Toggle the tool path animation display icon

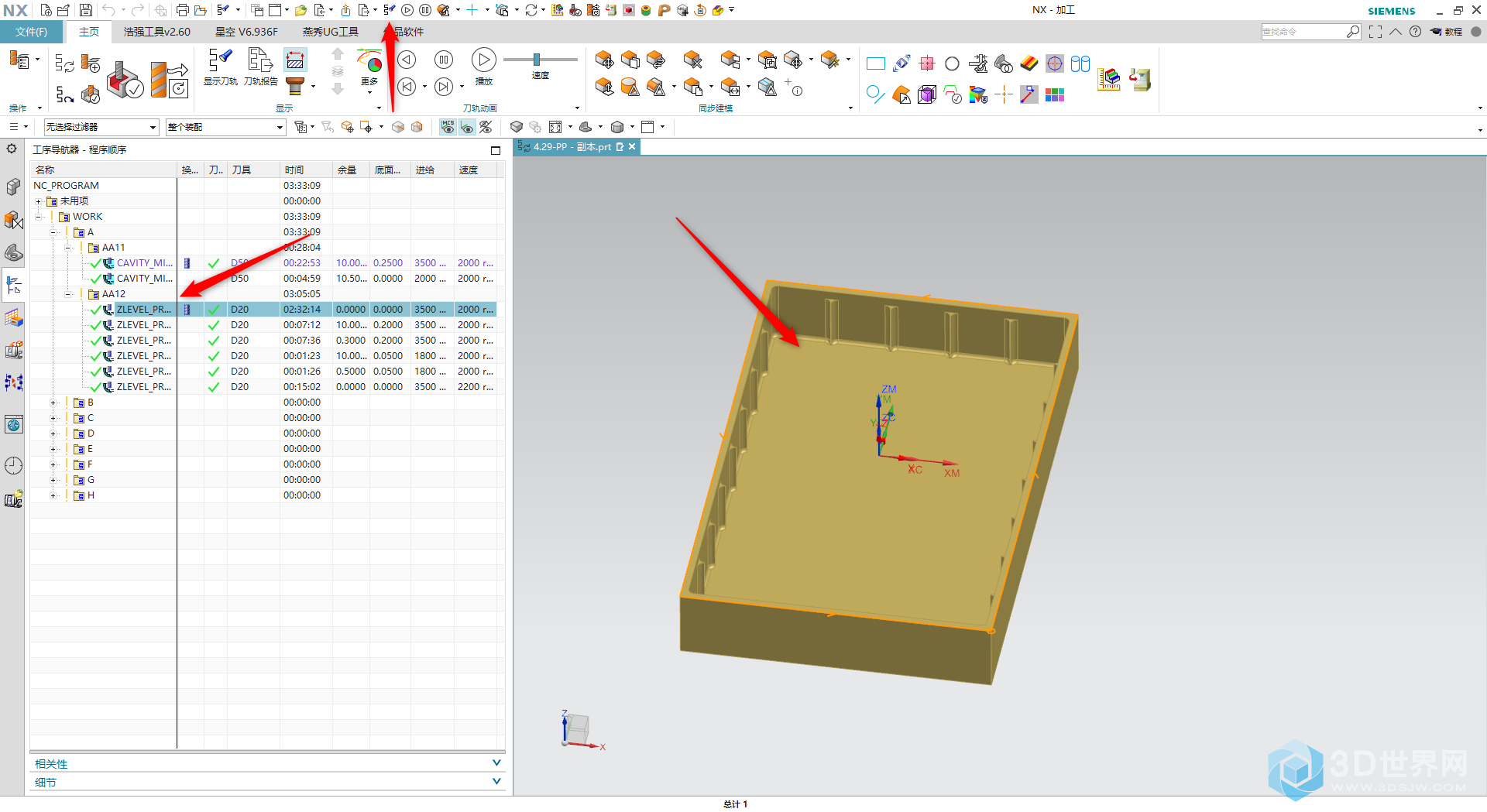point(295,60)
